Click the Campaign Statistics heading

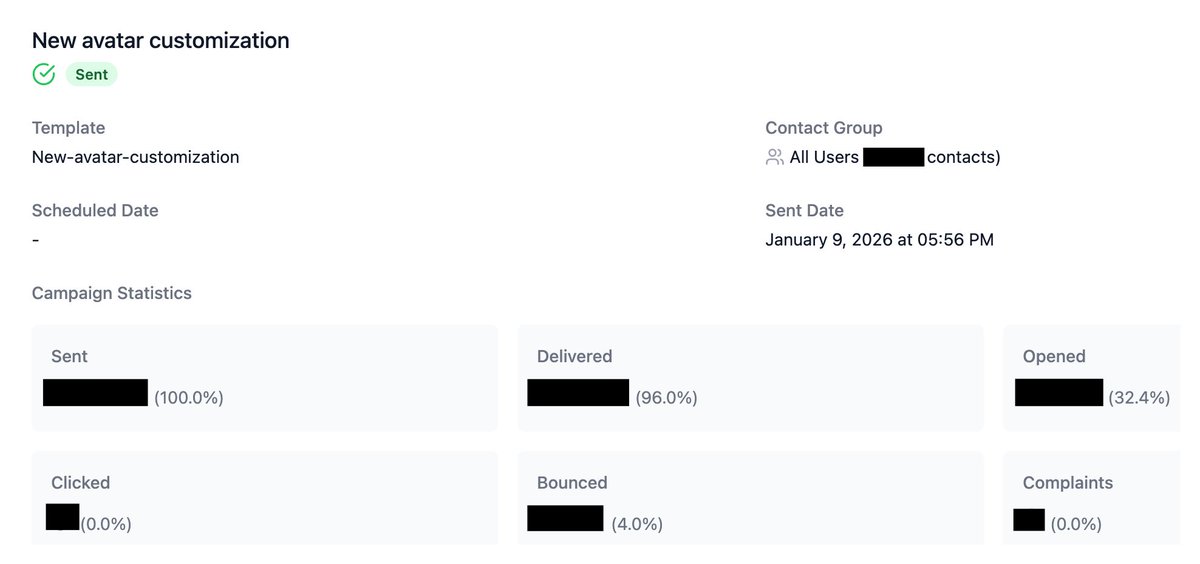click(112, 293)
